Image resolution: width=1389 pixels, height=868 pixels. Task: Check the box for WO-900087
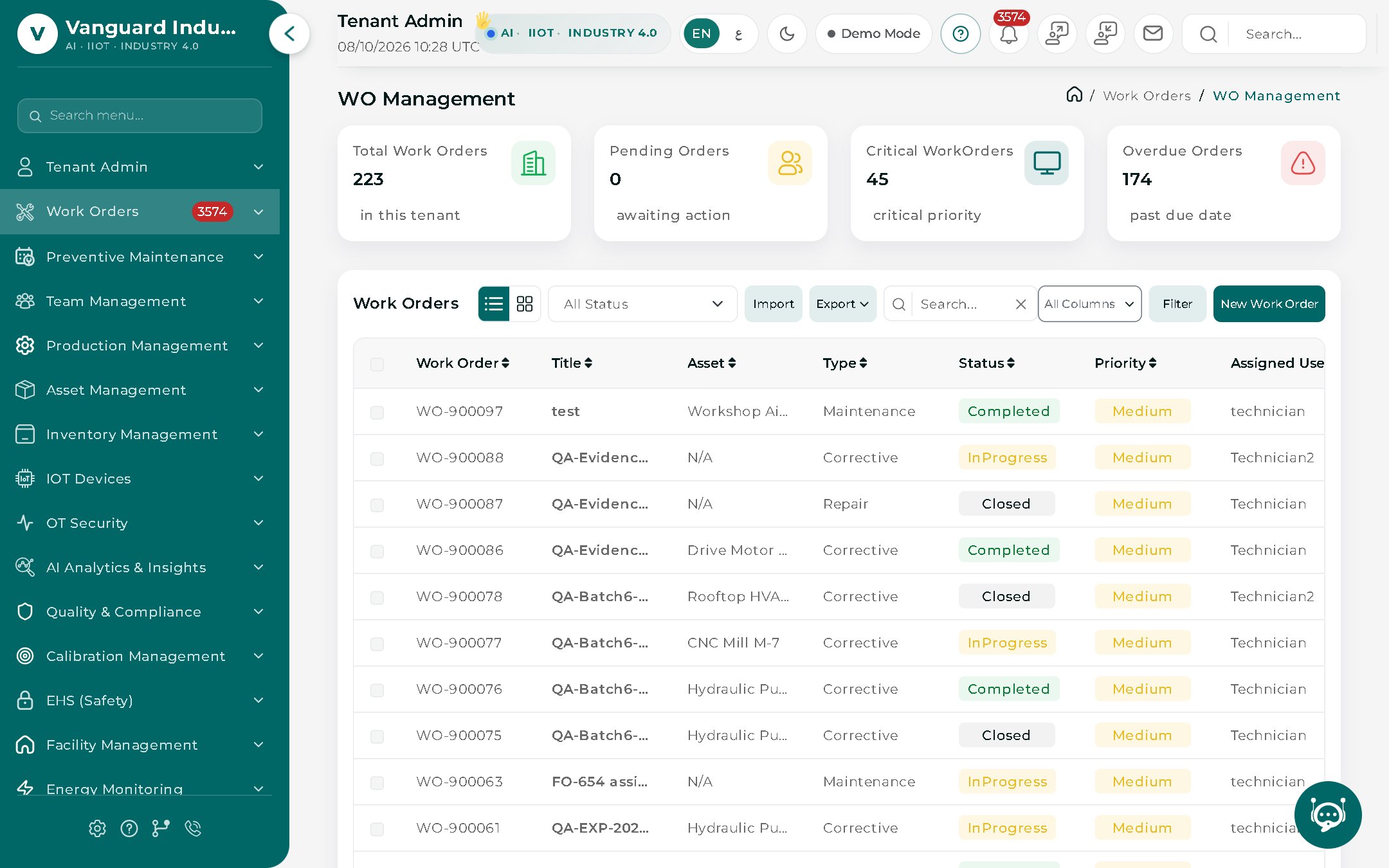pos(377,505)
